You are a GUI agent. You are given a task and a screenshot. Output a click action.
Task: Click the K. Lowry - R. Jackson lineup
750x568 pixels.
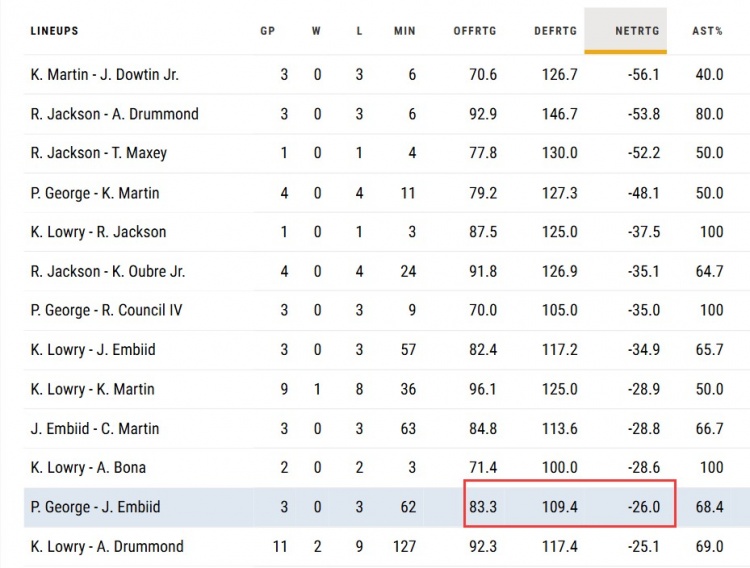coord(98,232)
